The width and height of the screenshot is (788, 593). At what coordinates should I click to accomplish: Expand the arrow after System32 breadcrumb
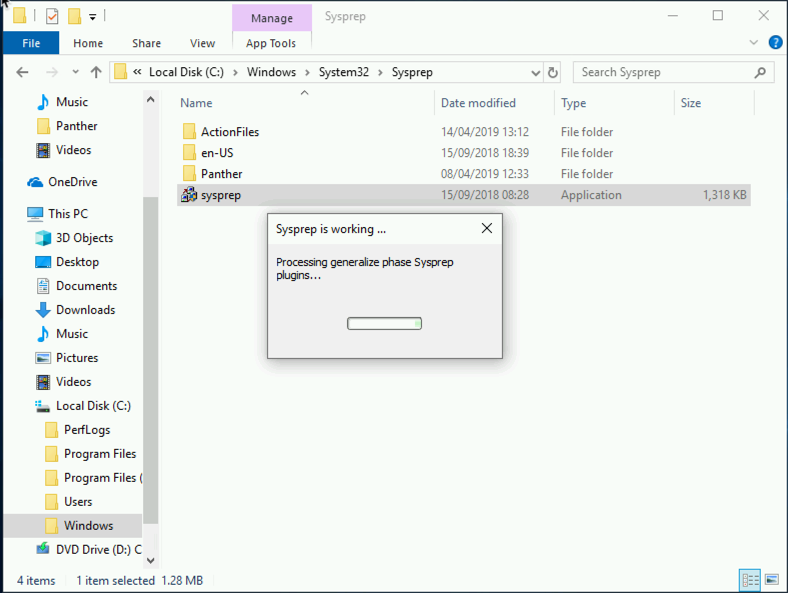tap(380, 72)
